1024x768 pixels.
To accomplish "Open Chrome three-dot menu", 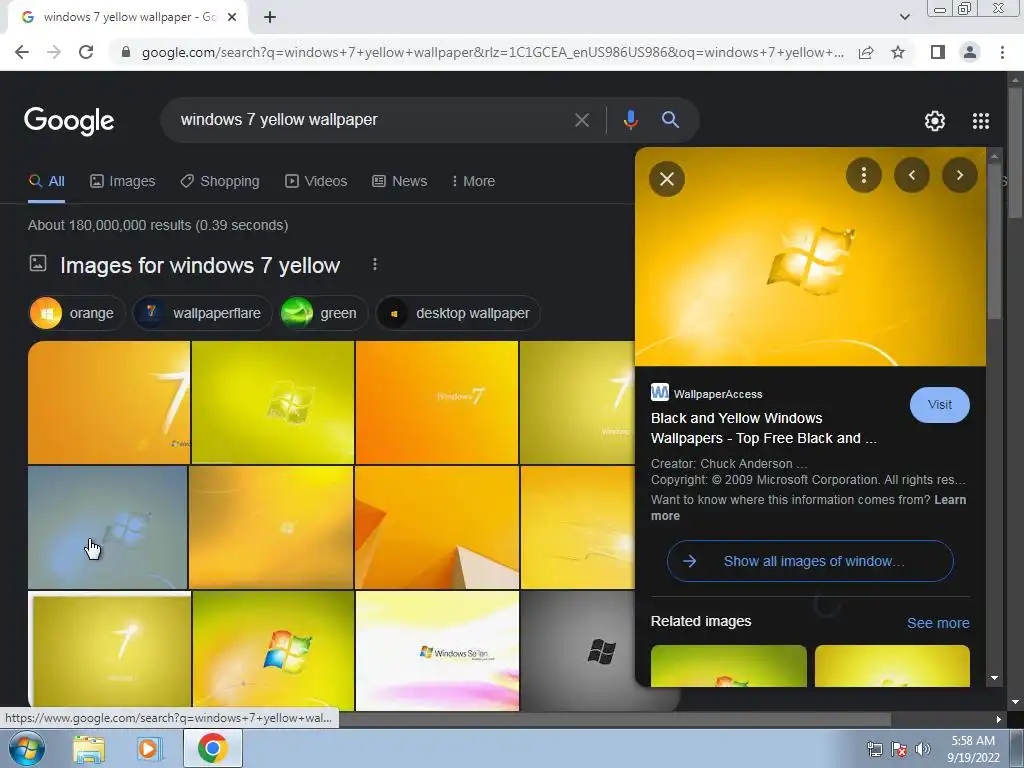I will tap(1002, 52).
